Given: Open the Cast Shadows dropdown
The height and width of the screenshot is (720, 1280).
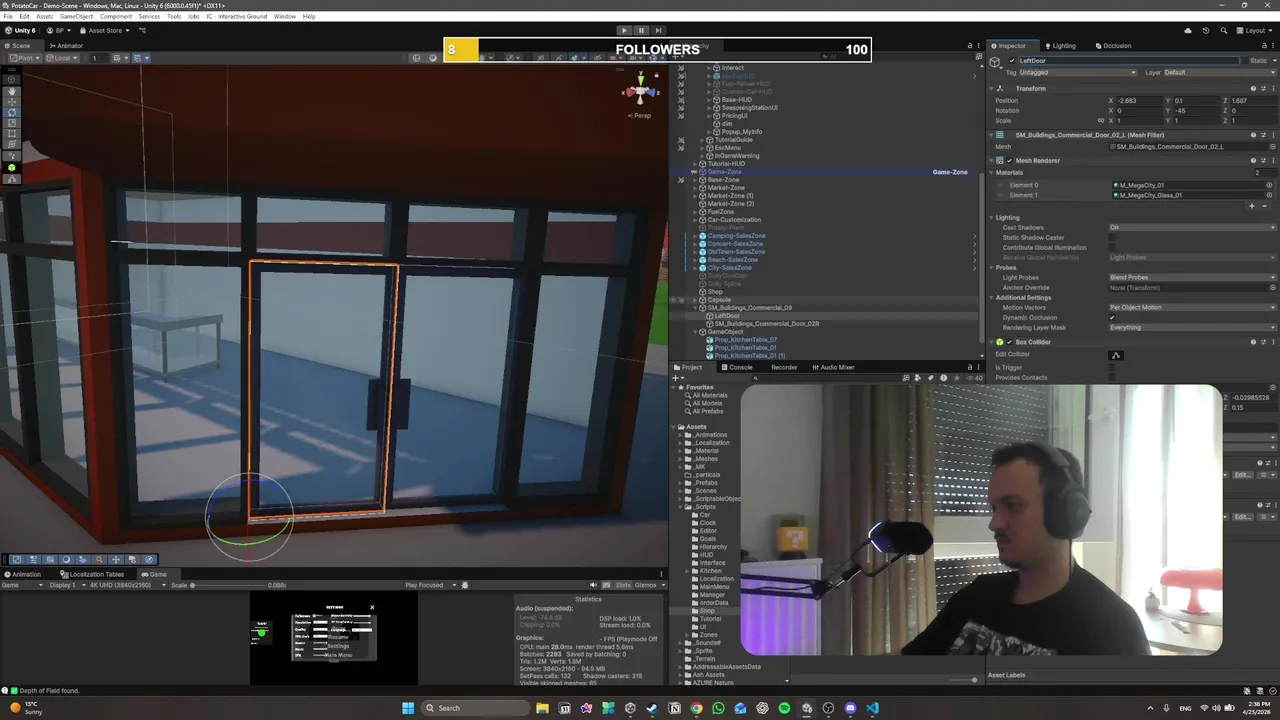Looking at the screenshot, I should [1192, 228].
